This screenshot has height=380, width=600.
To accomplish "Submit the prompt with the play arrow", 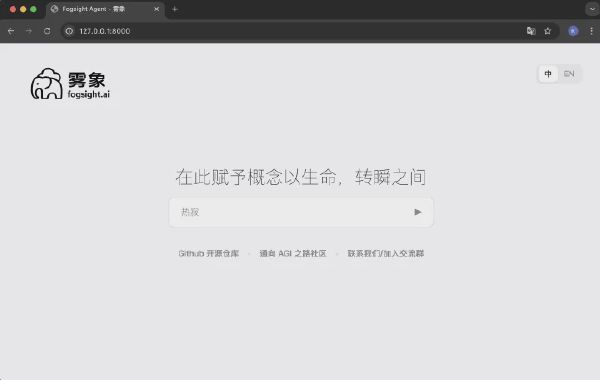I will coord(417,212).
